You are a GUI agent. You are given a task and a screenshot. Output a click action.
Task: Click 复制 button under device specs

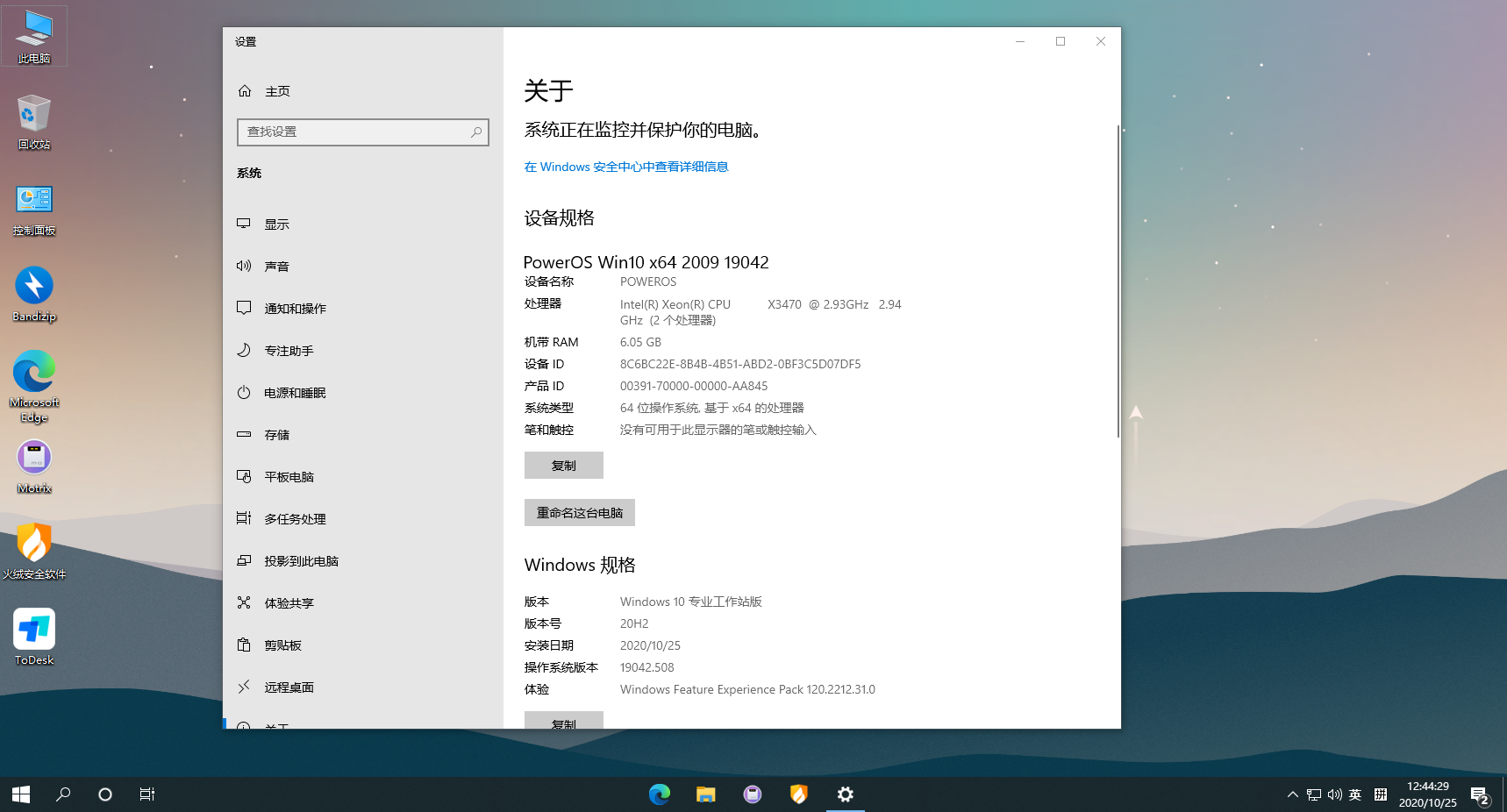click(564, 466)
